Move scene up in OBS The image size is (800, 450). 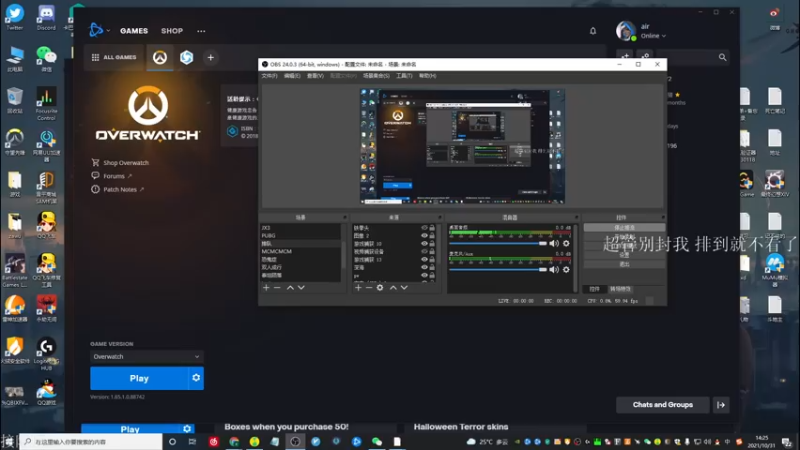290,288
